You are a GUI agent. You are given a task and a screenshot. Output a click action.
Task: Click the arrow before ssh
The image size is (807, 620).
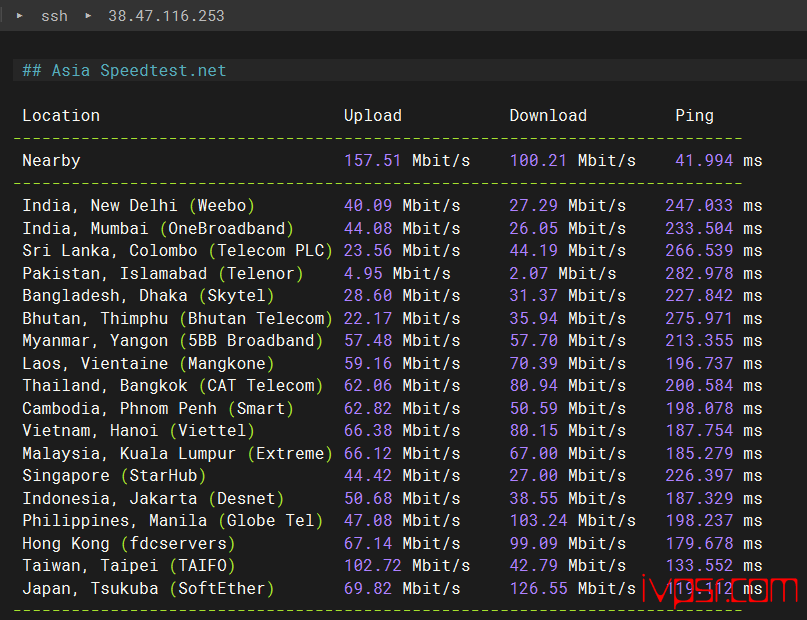click(20, 16)
